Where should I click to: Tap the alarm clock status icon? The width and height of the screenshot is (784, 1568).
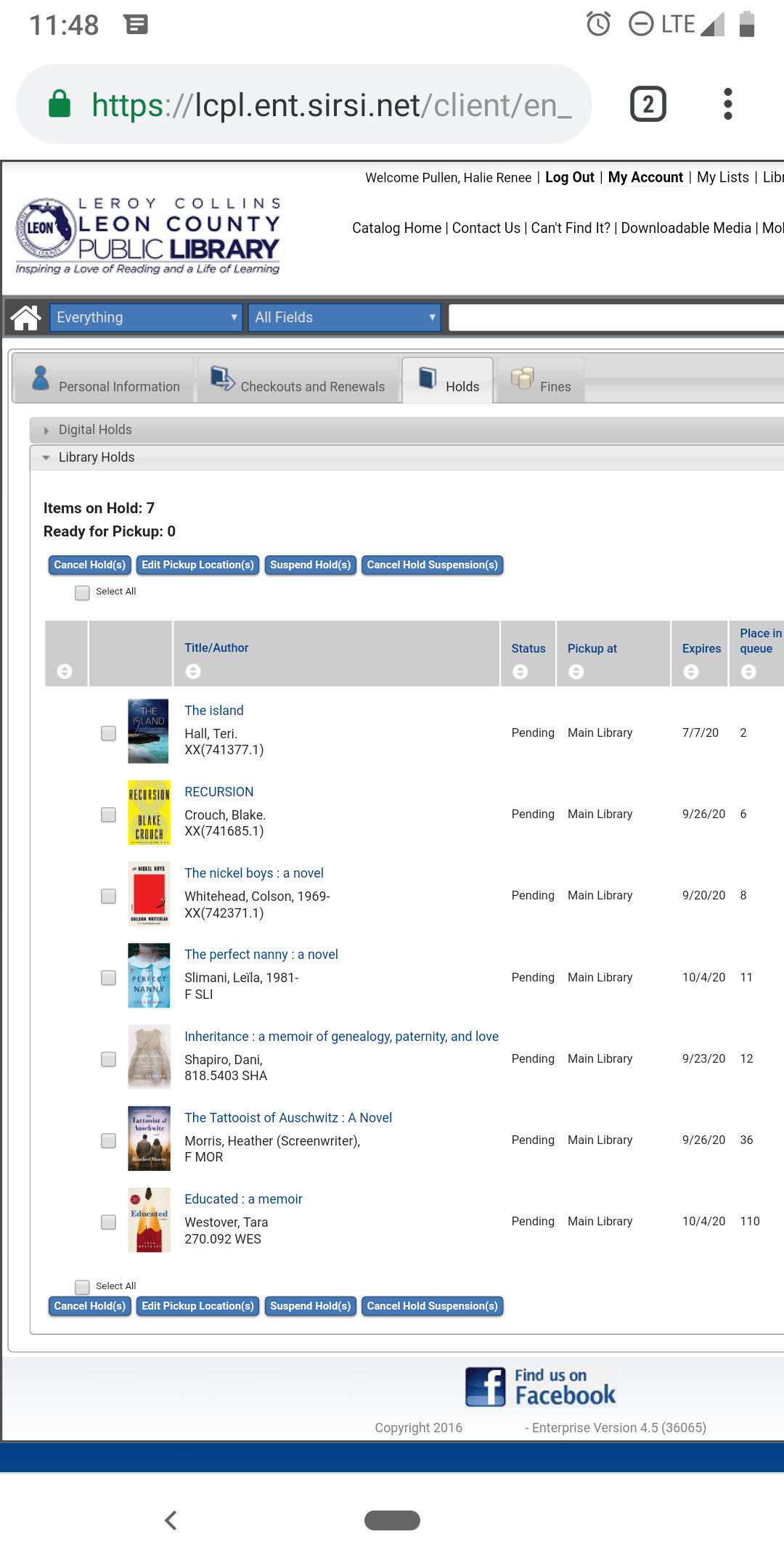[599, 24]
